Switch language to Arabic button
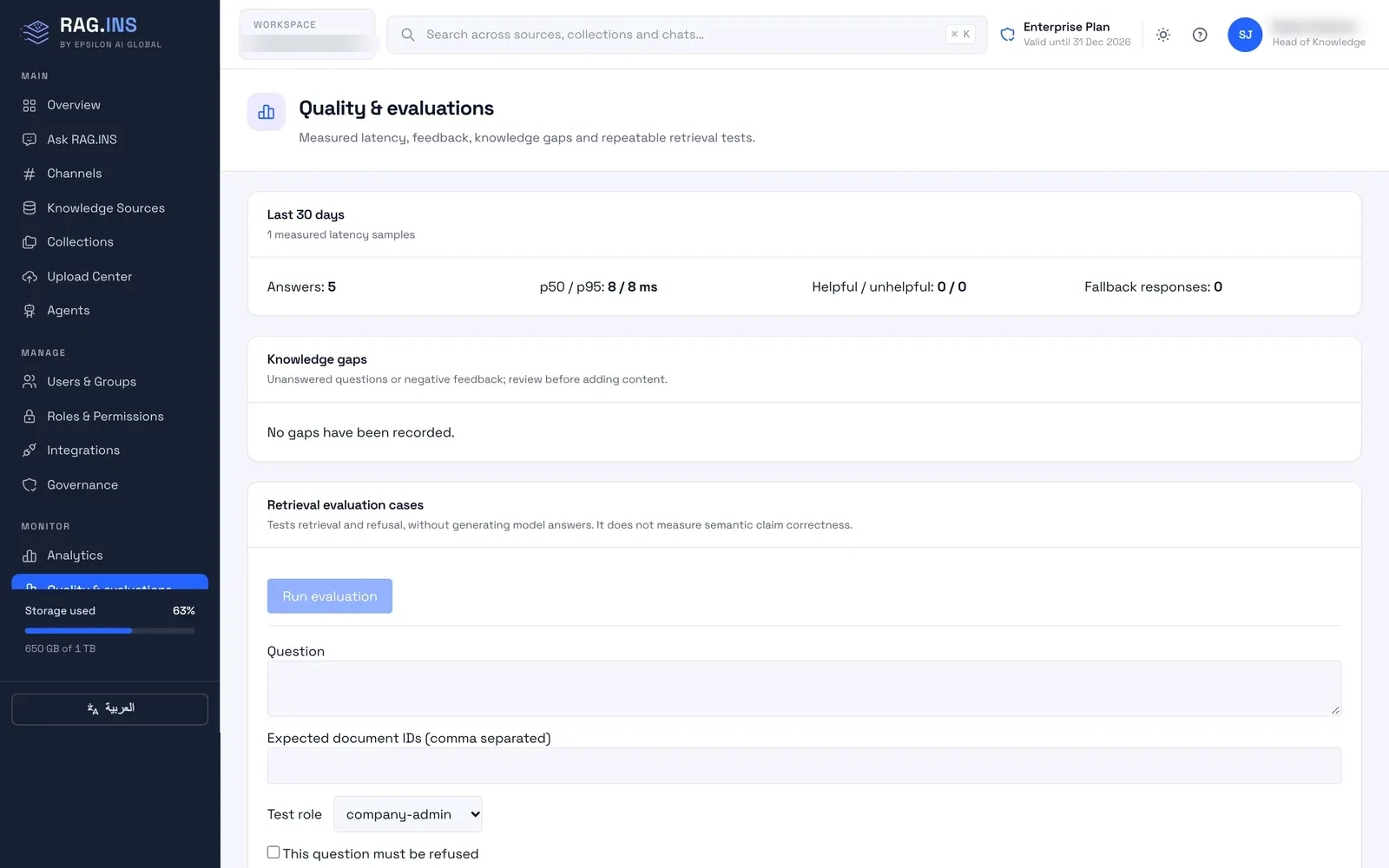This screenshot has width=1389, height=868. point(109,709)
